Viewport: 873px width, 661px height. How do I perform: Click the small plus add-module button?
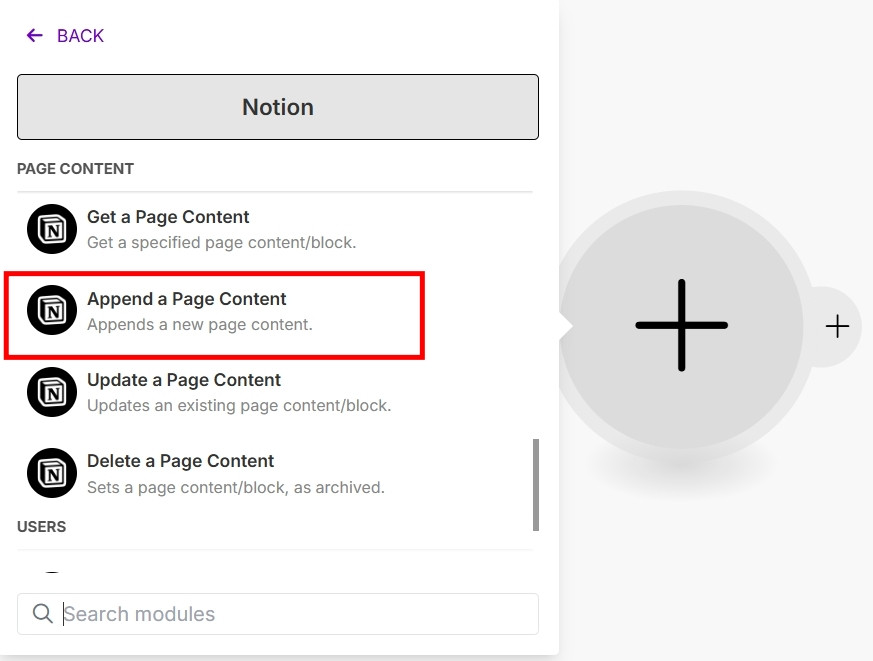tap(837, 326)
